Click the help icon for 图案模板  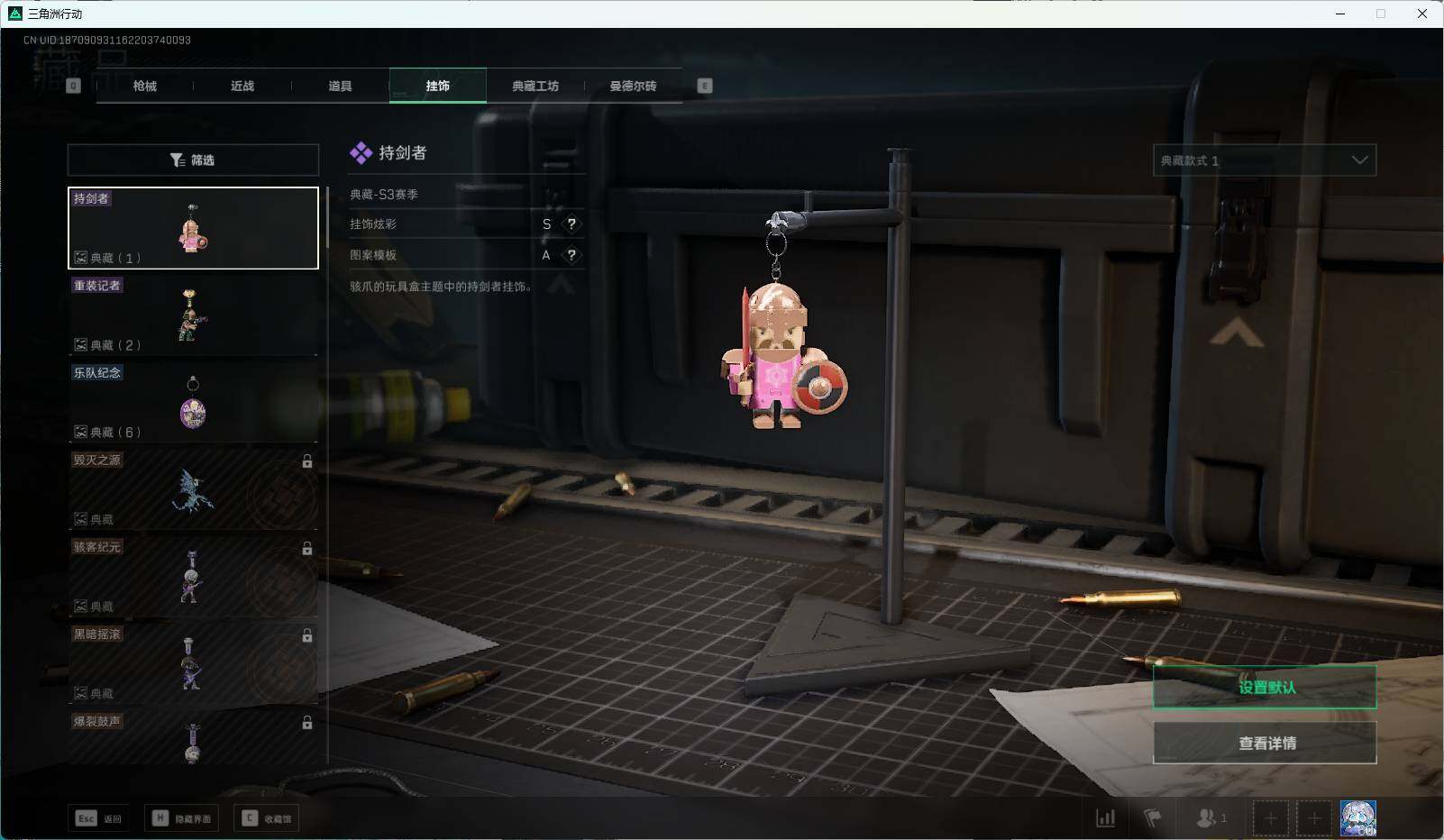click(x=571, y=255)
